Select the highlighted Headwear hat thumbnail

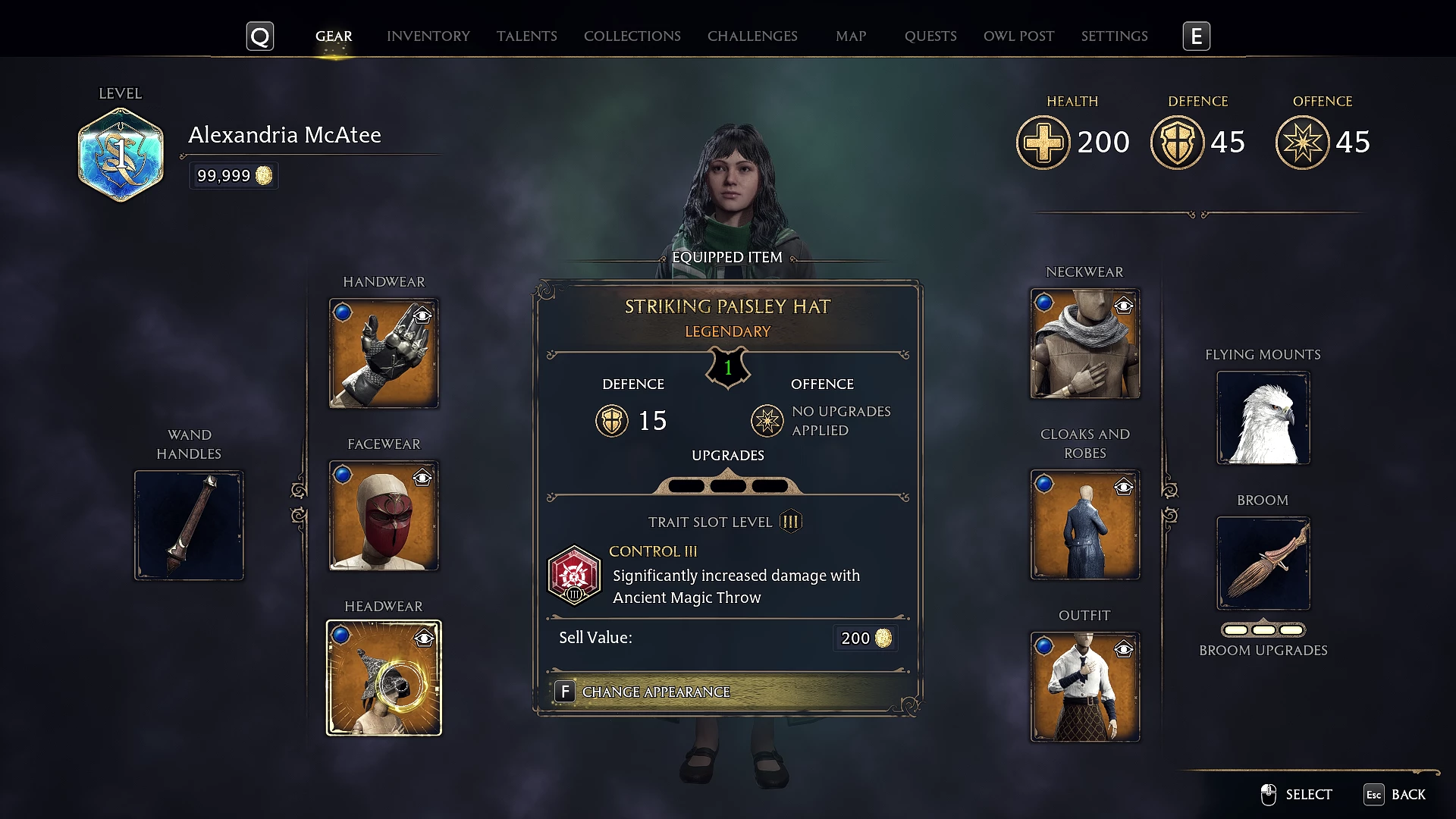[x=384, y=678]
